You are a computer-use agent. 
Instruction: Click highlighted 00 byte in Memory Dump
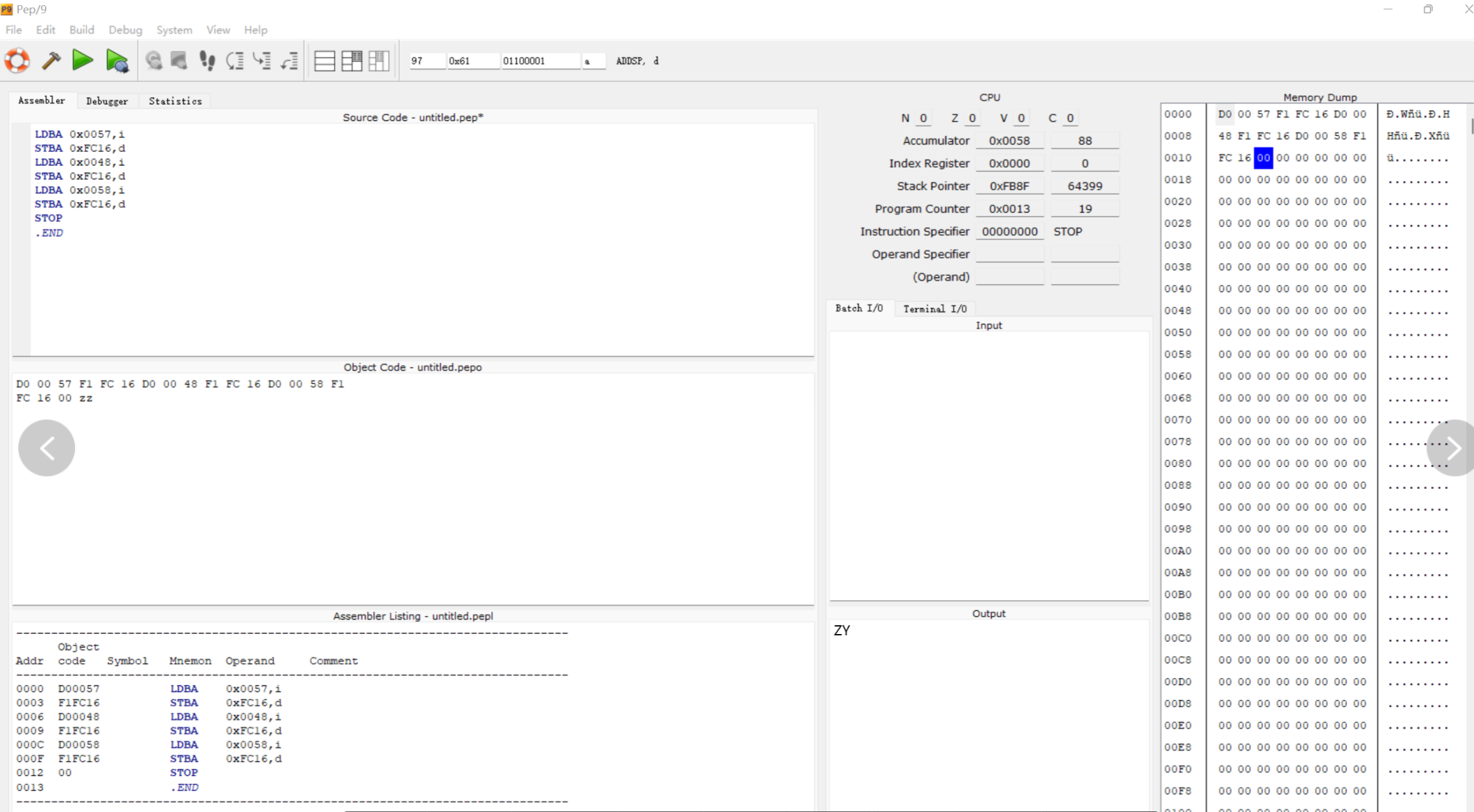click(x=1263, y=158)
